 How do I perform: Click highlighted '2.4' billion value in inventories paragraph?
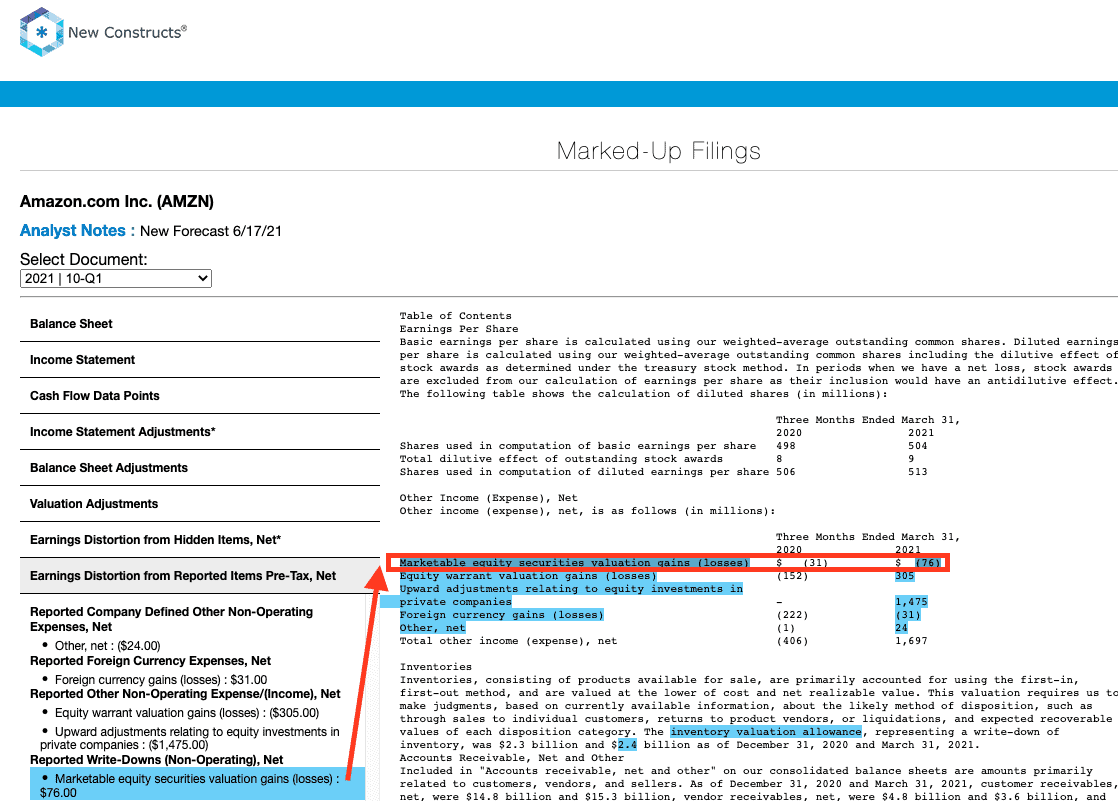pyautogui.click(x=627, y=745)
